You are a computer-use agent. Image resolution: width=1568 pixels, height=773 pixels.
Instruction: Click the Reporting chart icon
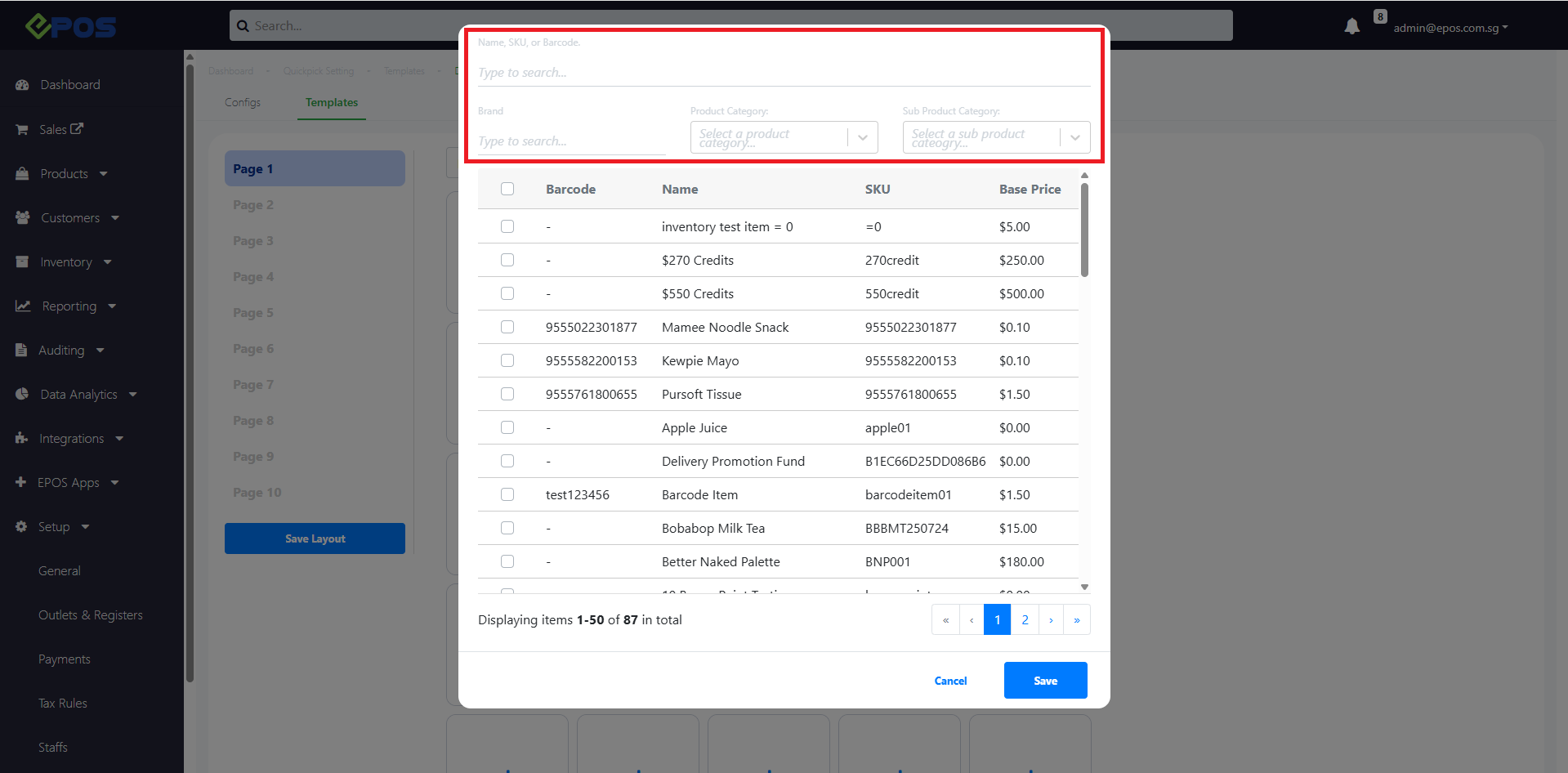click(x=23, y=306)
